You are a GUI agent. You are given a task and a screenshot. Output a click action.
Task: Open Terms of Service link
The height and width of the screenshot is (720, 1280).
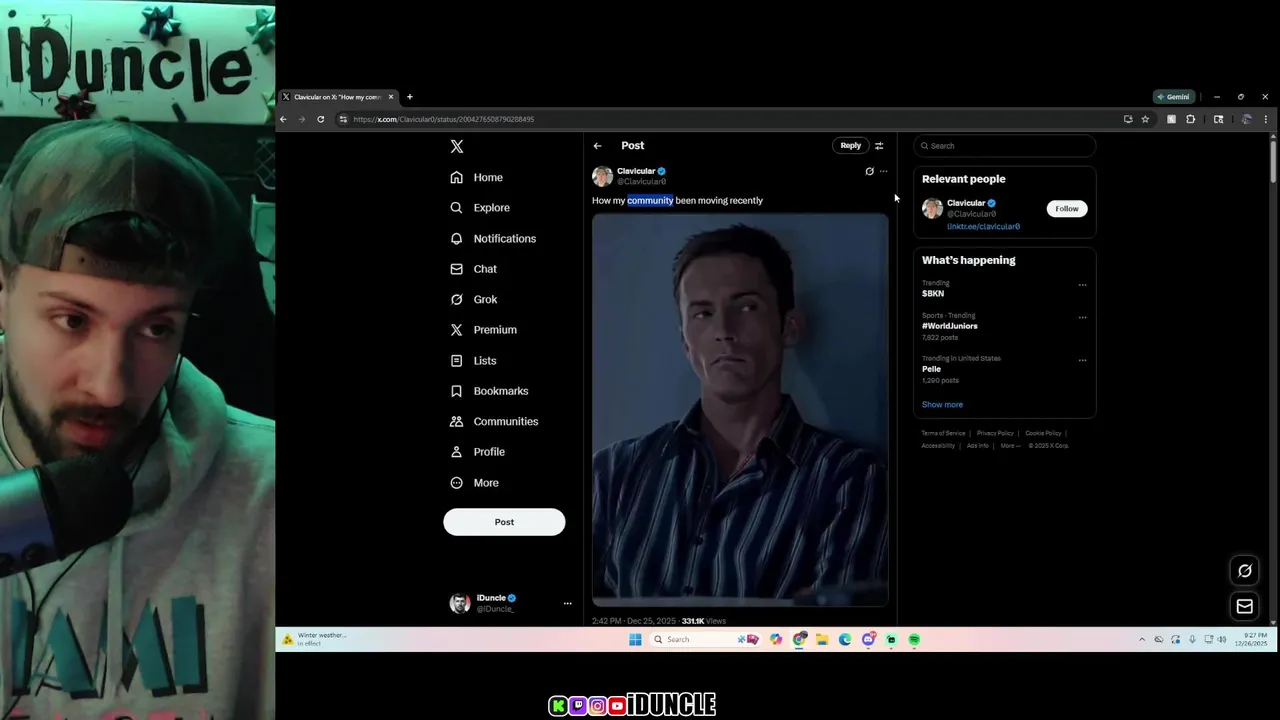943,433
